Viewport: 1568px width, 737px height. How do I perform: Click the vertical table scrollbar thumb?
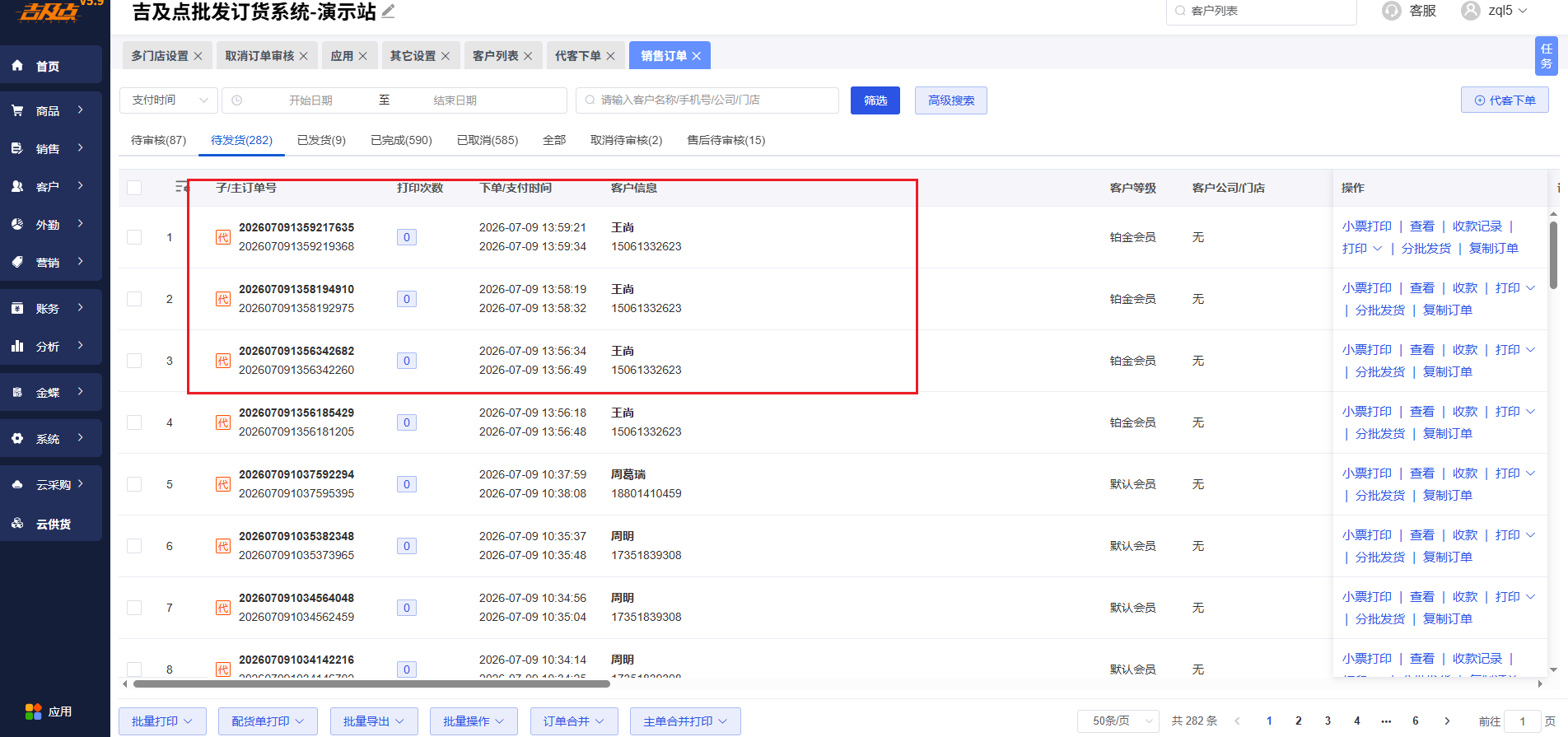(1553, 255)
